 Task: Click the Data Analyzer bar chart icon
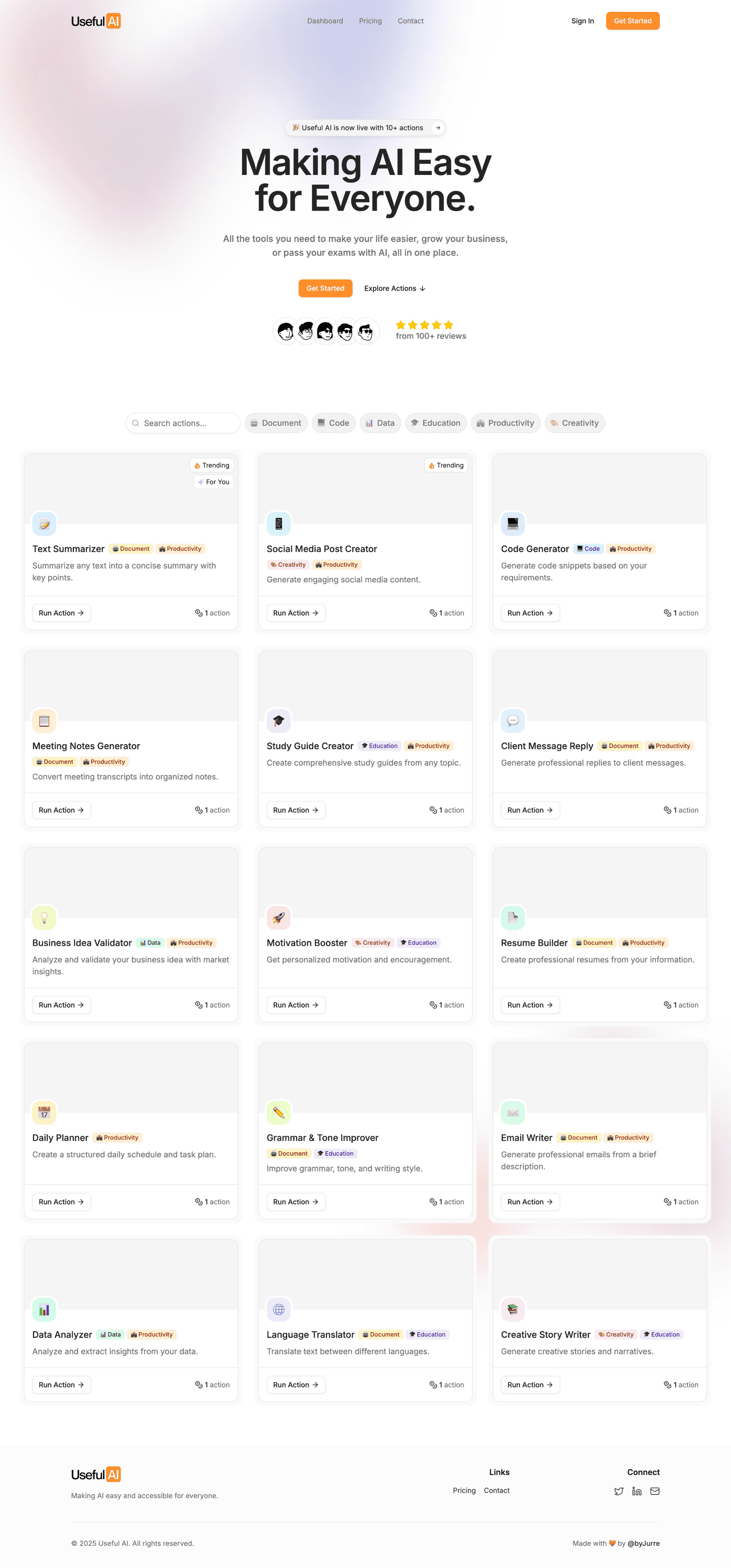click(x=44, y=1309)
